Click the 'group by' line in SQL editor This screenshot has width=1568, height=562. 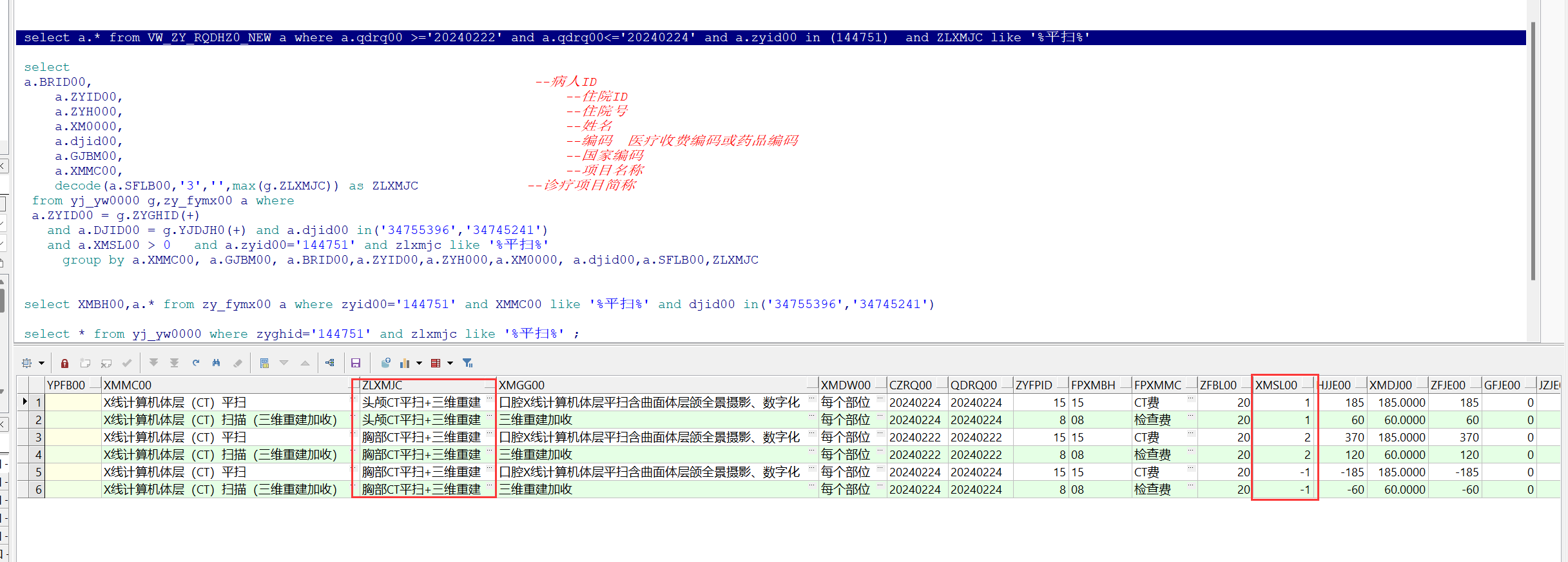[411, 260]
